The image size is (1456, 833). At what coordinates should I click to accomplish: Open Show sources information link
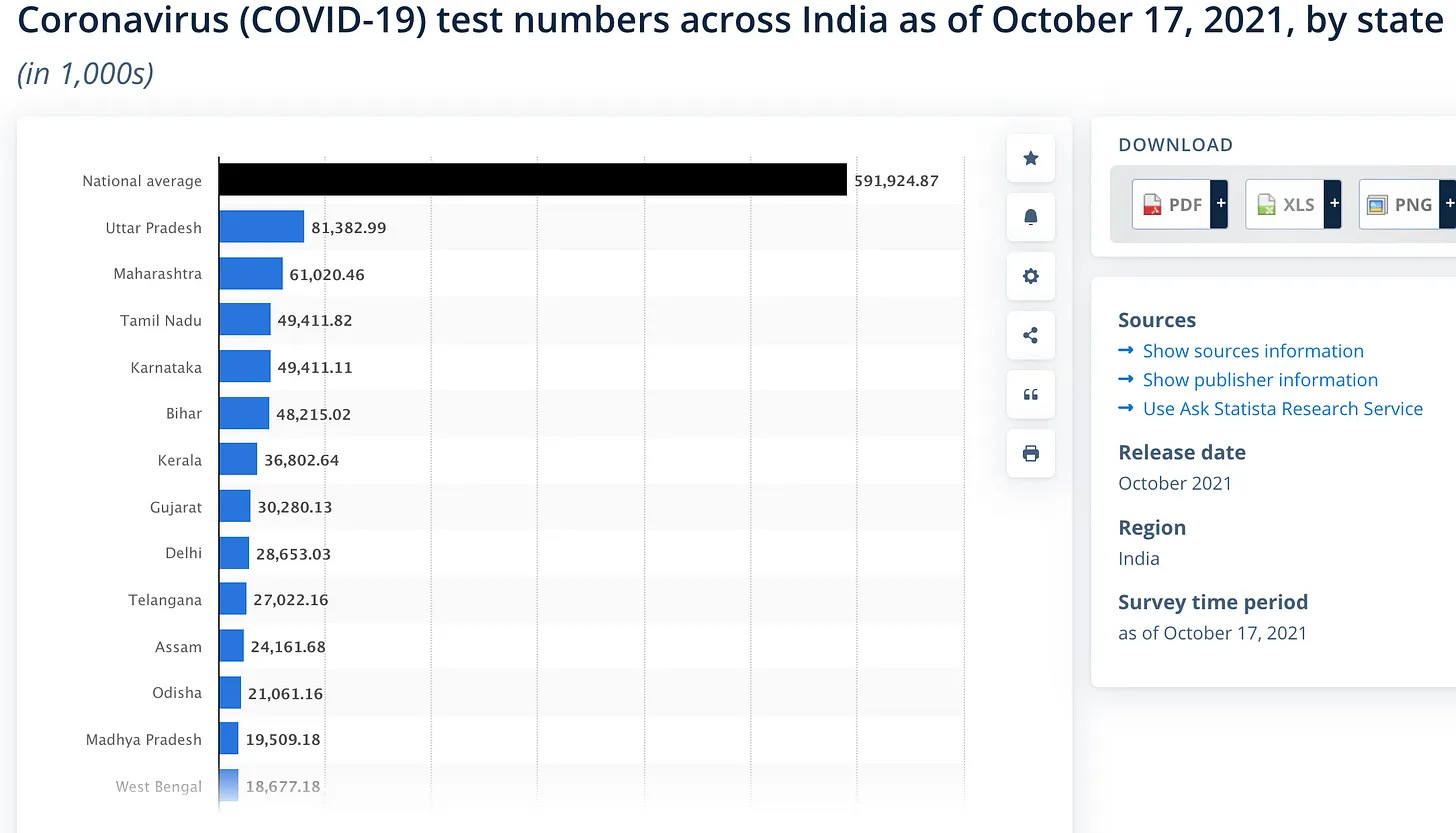coord(1253,351)
